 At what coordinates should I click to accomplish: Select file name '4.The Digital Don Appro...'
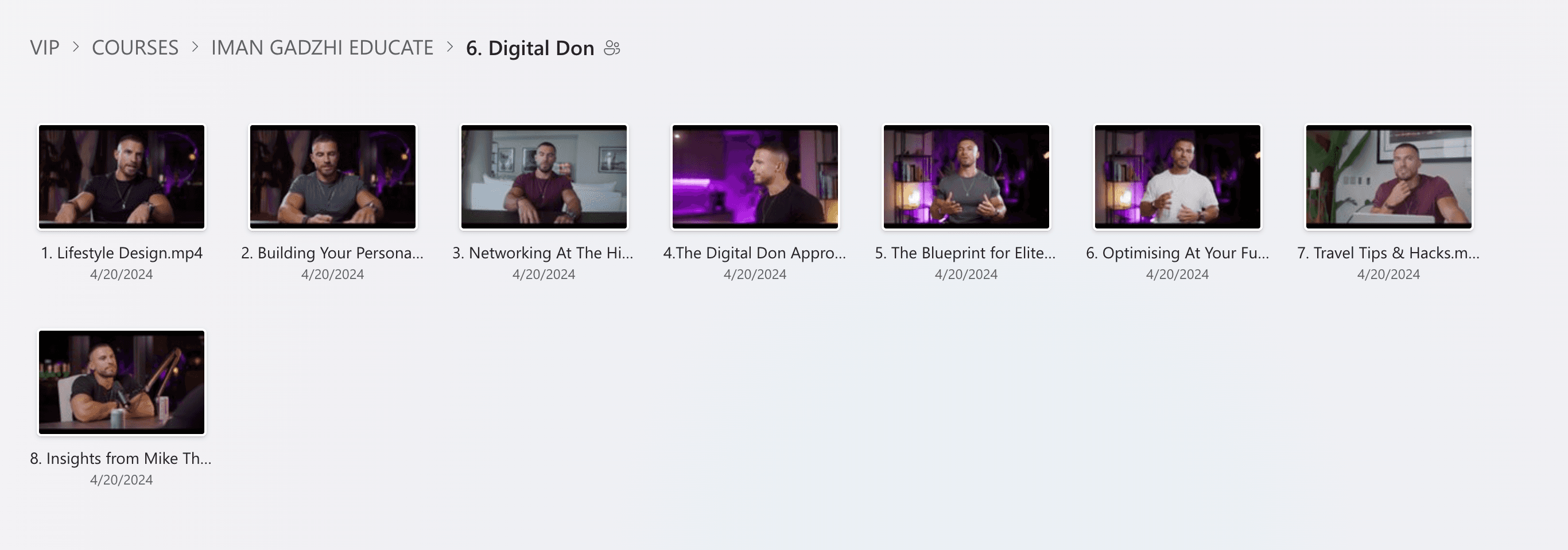(x=755, y=253)
